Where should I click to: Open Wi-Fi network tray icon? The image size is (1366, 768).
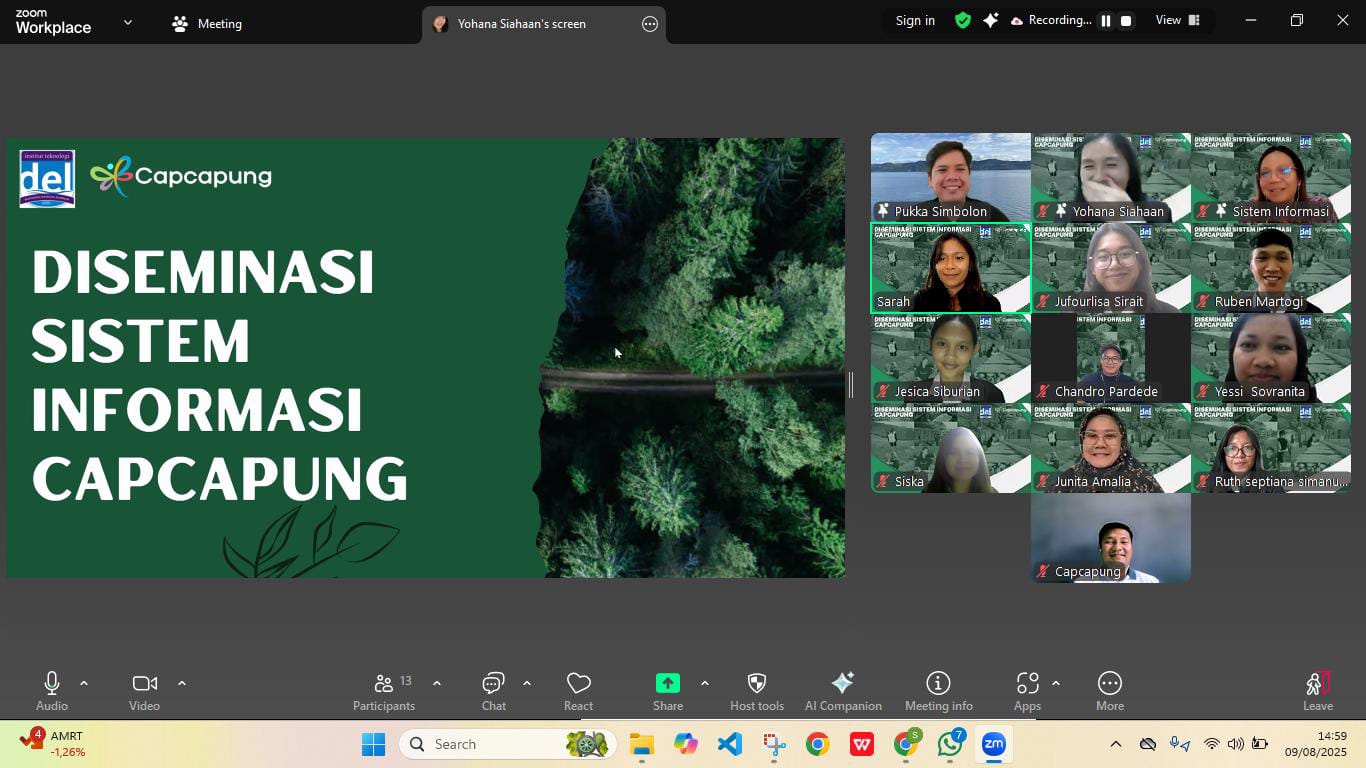click(x=1212, y=744)
